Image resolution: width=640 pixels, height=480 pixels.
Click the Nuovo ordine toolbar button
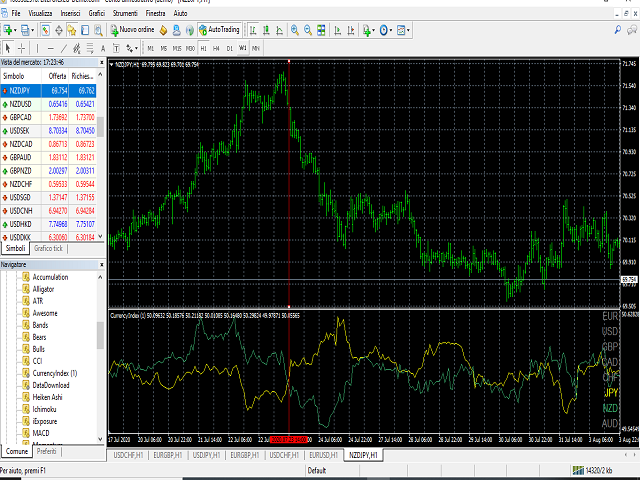(x=132, y=31)
